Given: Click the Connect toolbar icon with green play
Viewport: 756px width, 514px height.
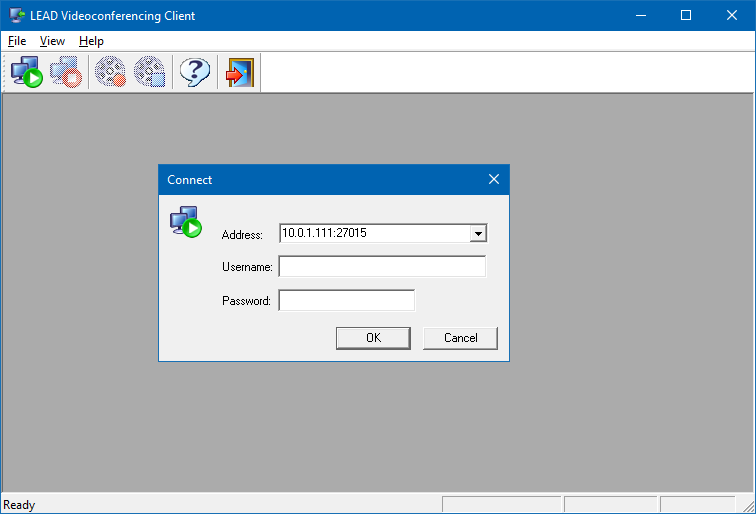Looking at the screenshot, I should click(x=27, y=72).
